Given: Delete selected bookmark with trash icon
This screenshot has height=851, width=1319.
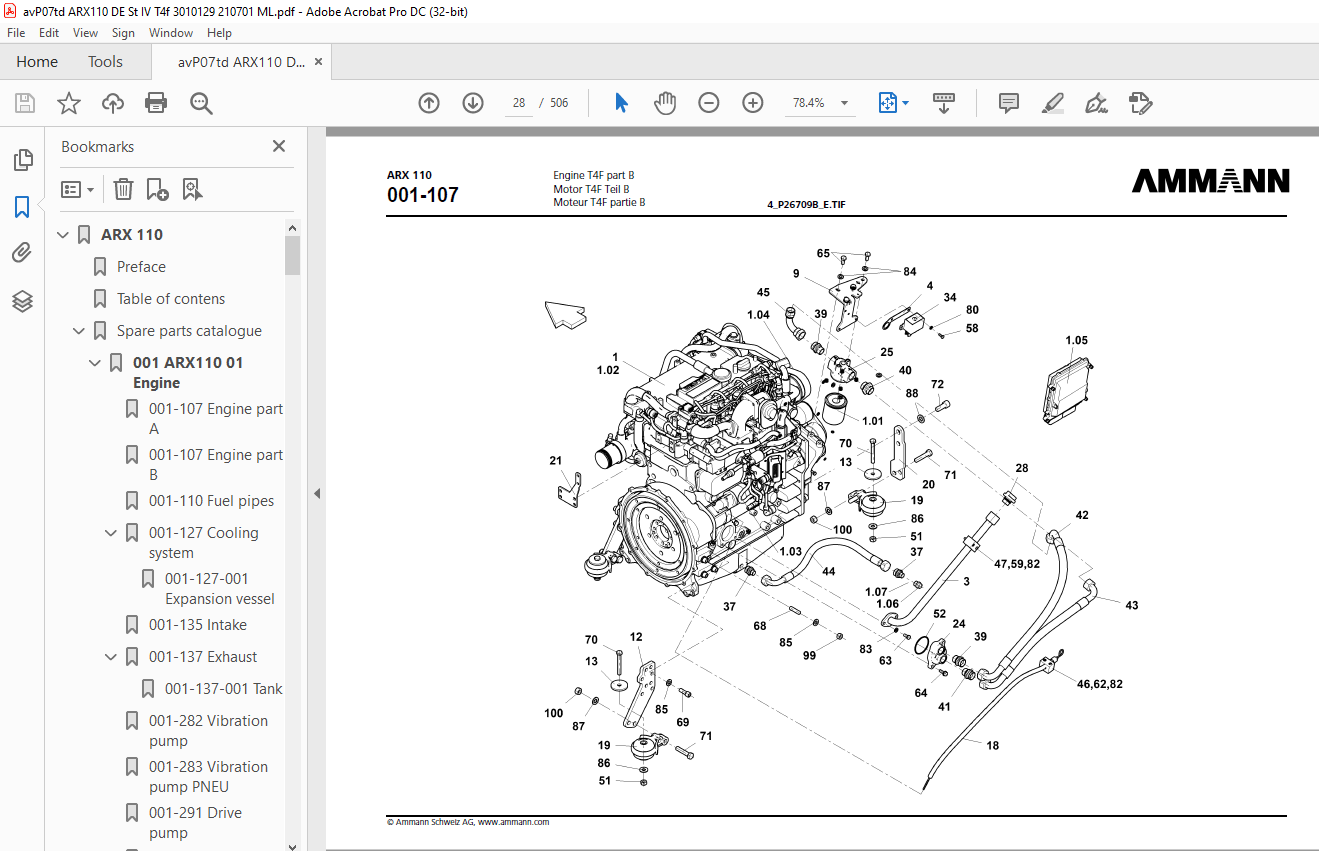Looking at the screenshot, I should click(123, 189).
